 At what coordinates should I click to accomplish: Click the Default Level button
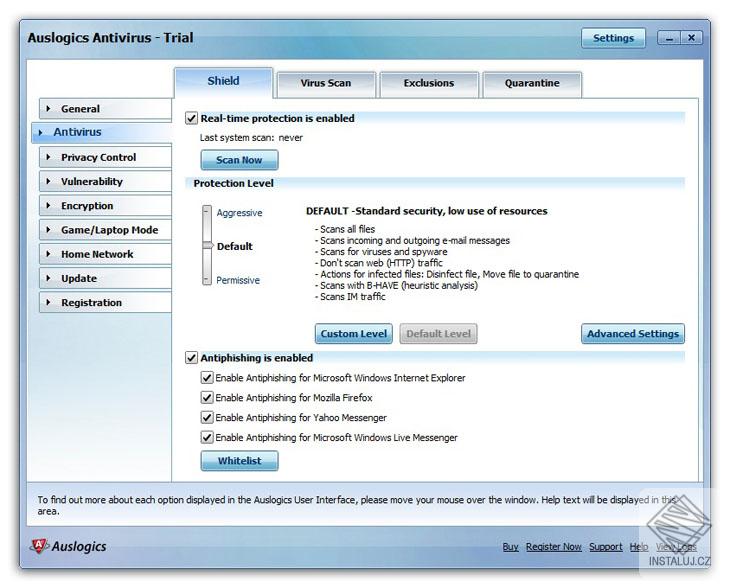(438, 334)
